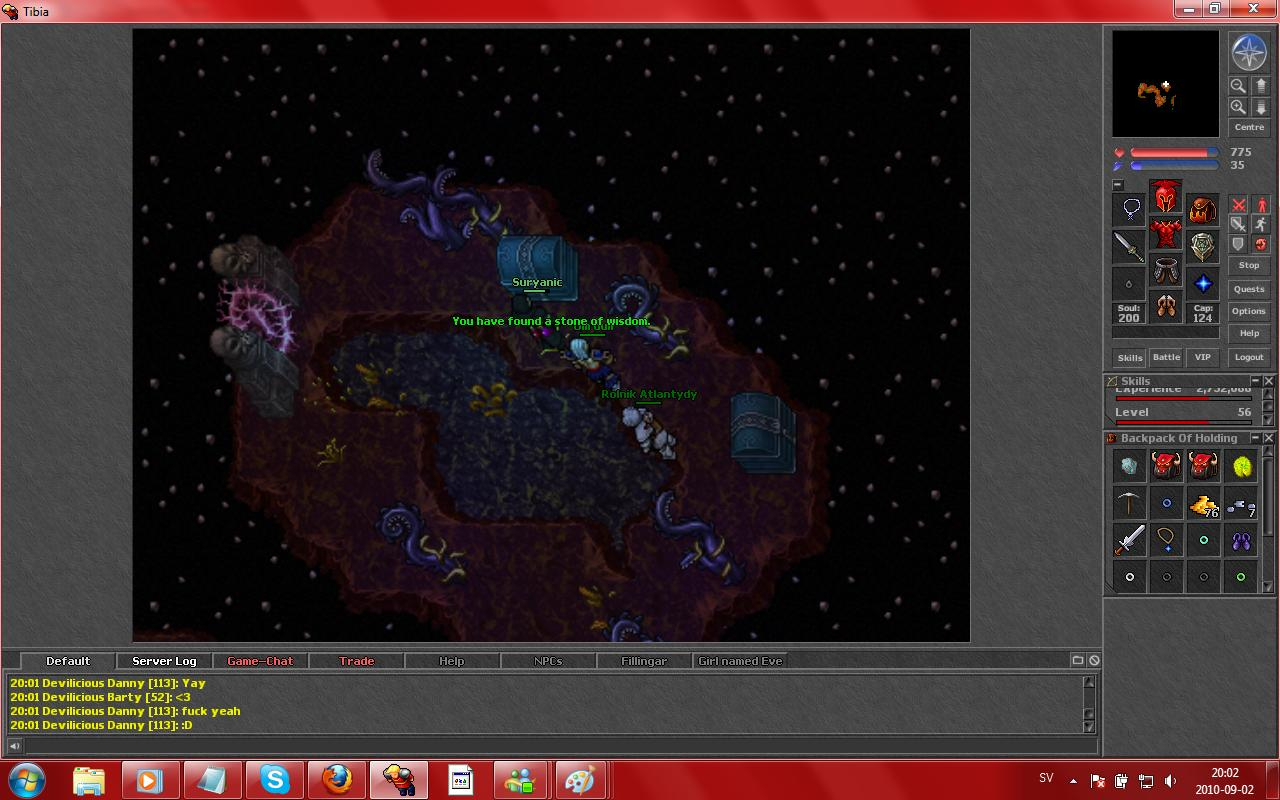Viewport: 1280px width, 800px height.
Task: Toggle the Battle window button
Action: point(1167,357)
